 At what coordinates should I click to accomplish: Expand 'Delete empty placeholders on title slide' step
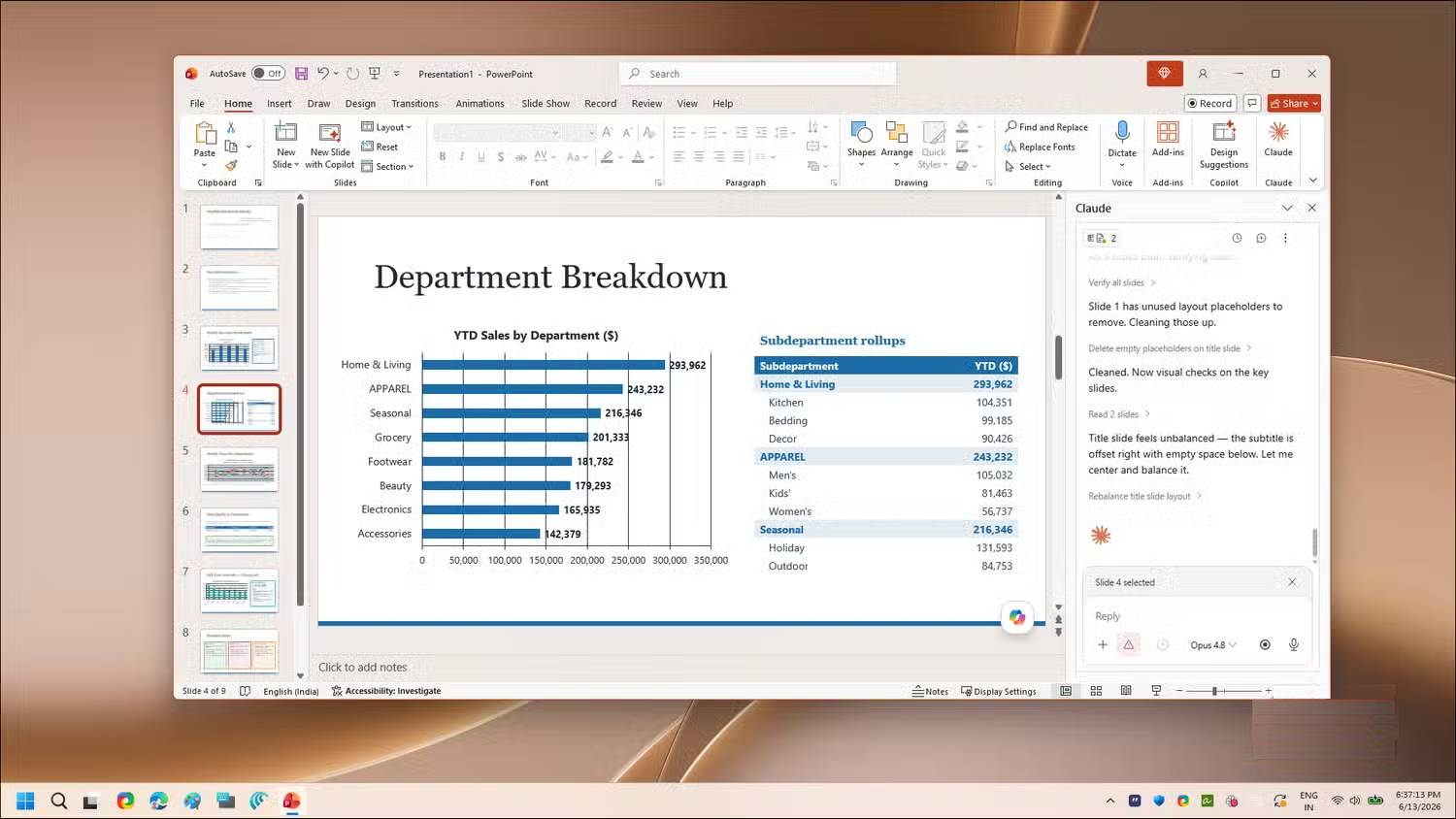[x=1170, y=348]
